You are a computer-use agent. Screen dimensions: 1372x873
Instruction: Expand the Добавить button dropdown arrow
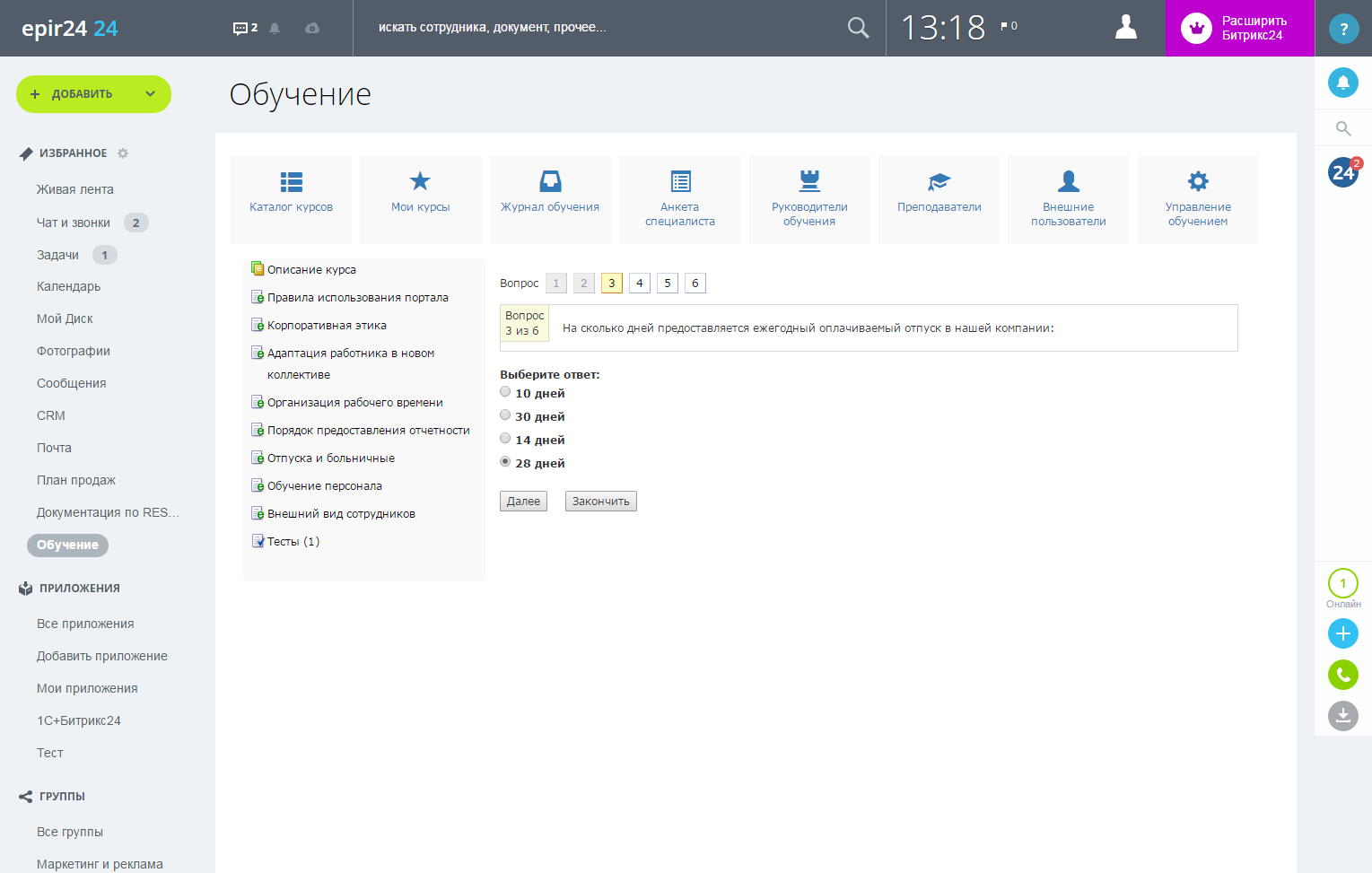[151, 94]
